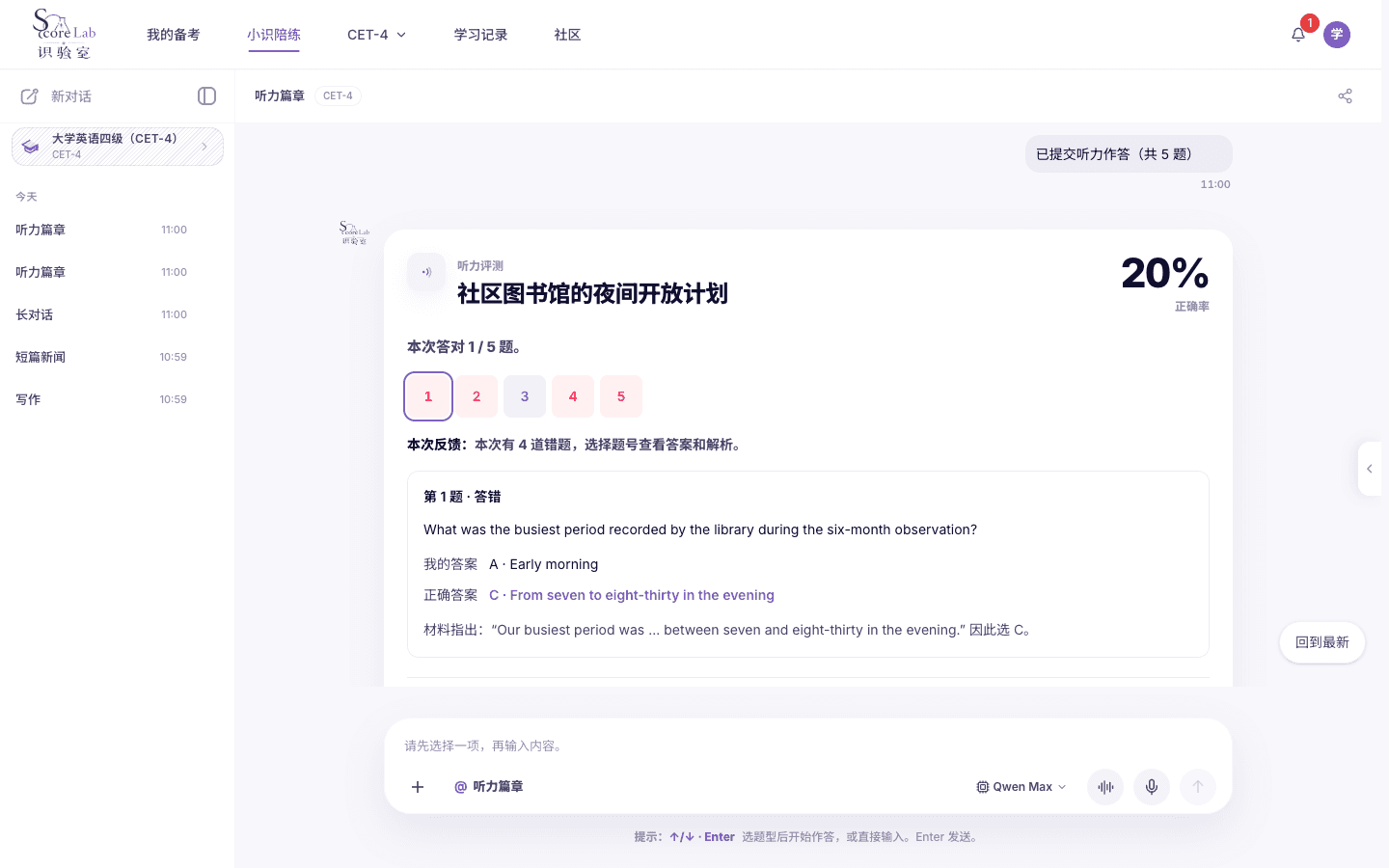Expand the right side panel chevron
Viewport: 1389px width, 868px height.
tap(1370, 469)
